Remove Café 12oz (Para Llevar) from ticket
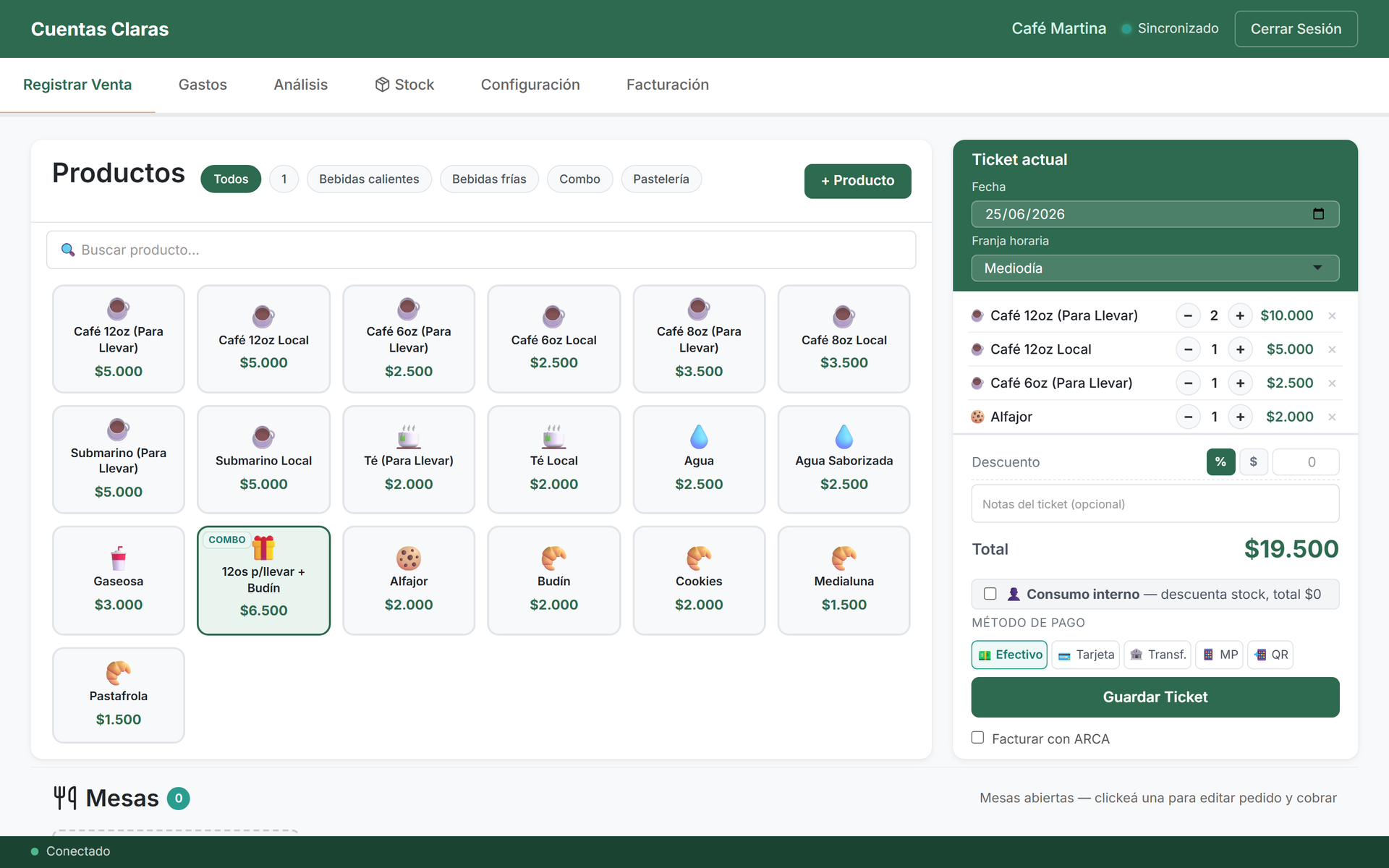The width and height of the screenshot is (1389, 868). click(1332, 315)
